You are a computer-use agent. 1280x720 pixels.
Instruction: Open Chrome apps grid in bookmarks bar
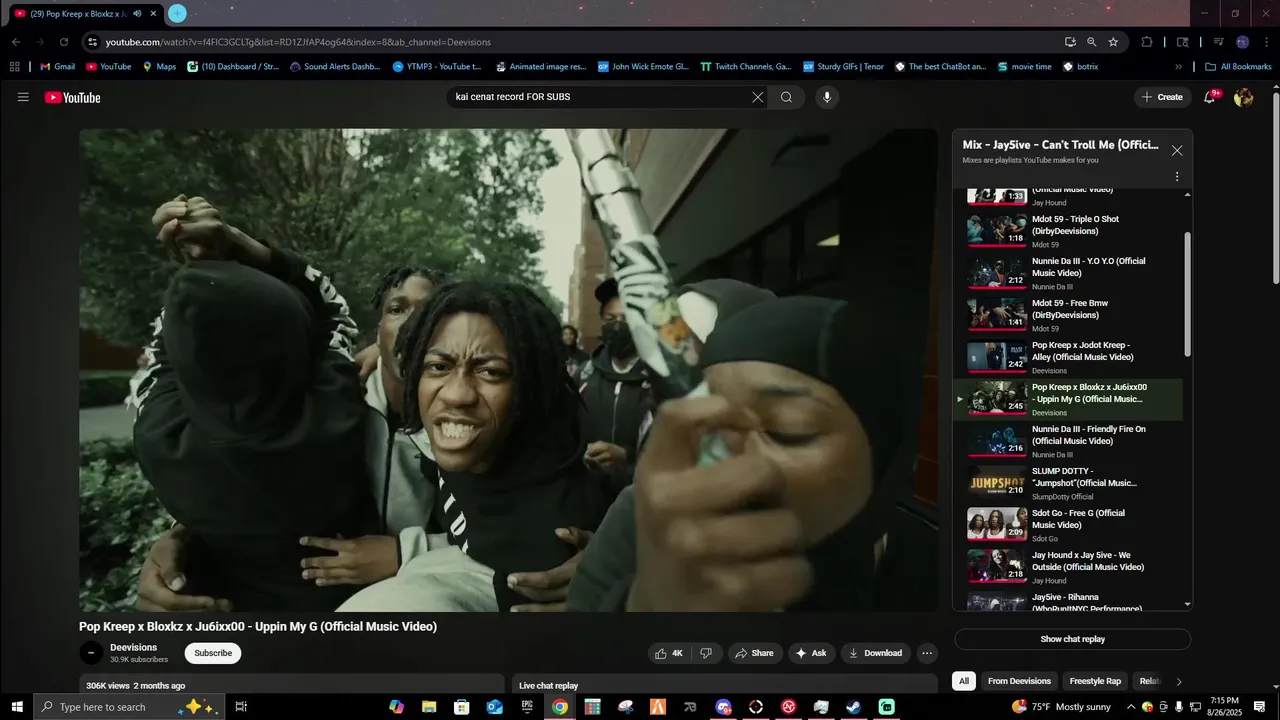pos(14,67)
